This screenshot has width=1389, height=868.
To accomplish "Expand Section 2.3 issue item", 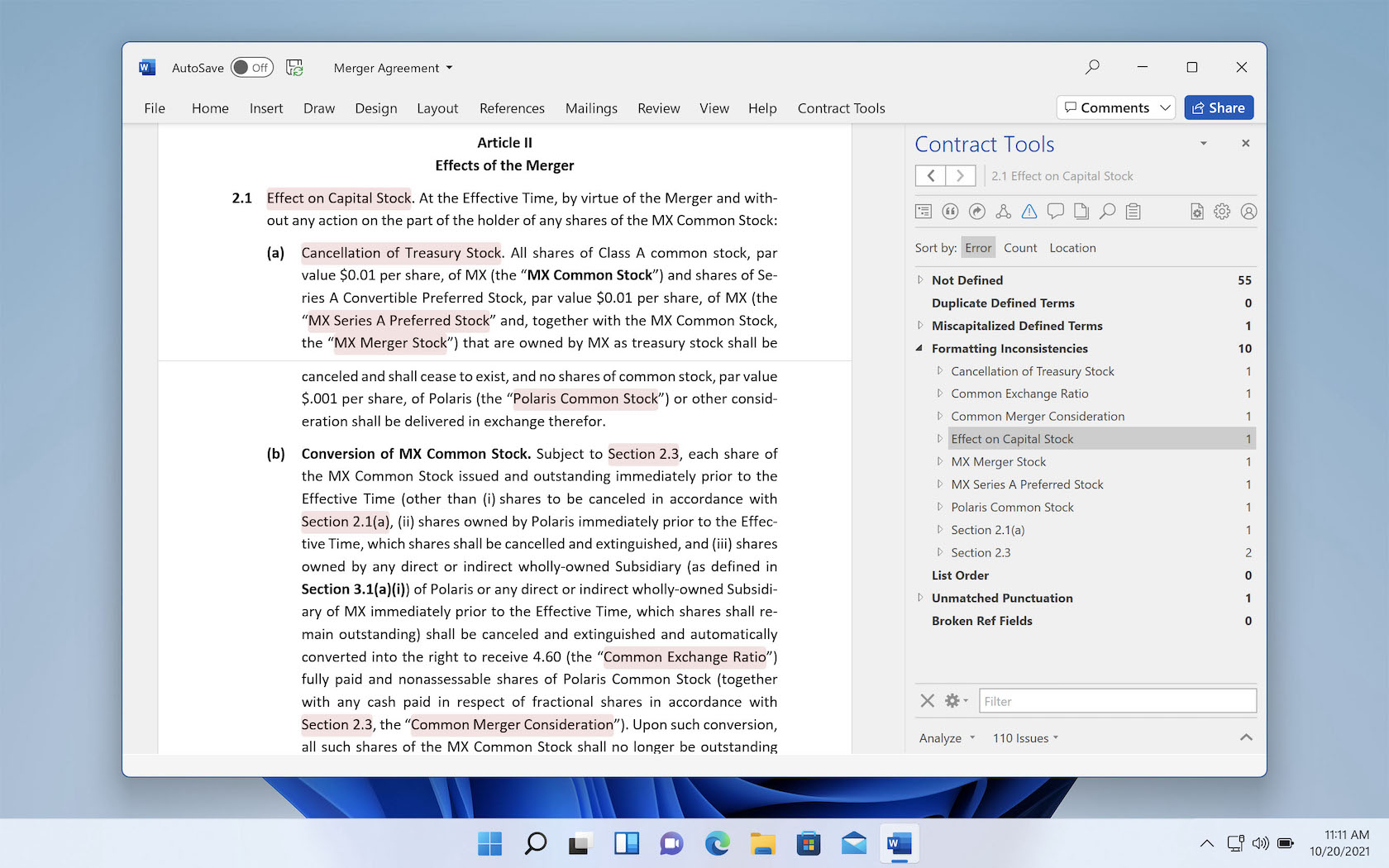I will (x=939, y=552).
